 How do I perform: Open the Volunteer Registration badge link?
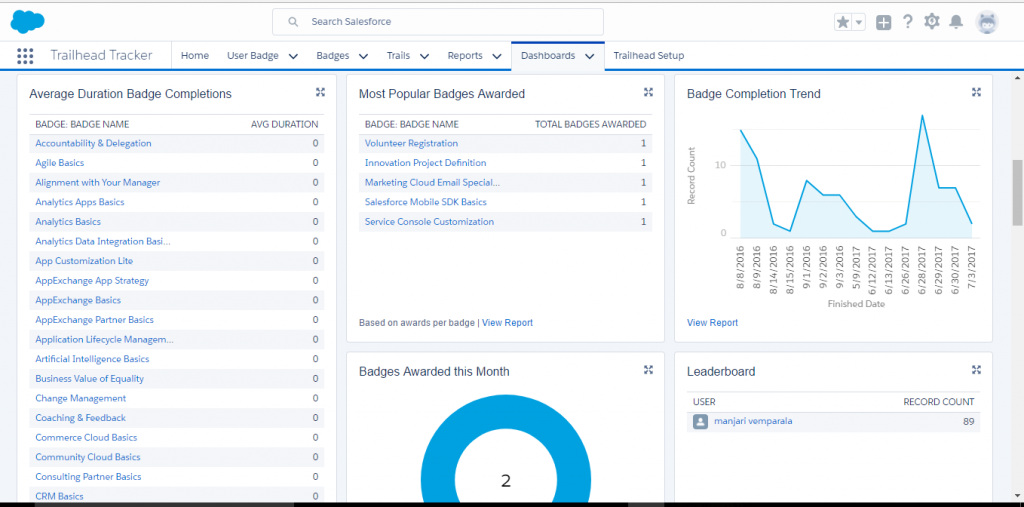click(411, 143)
